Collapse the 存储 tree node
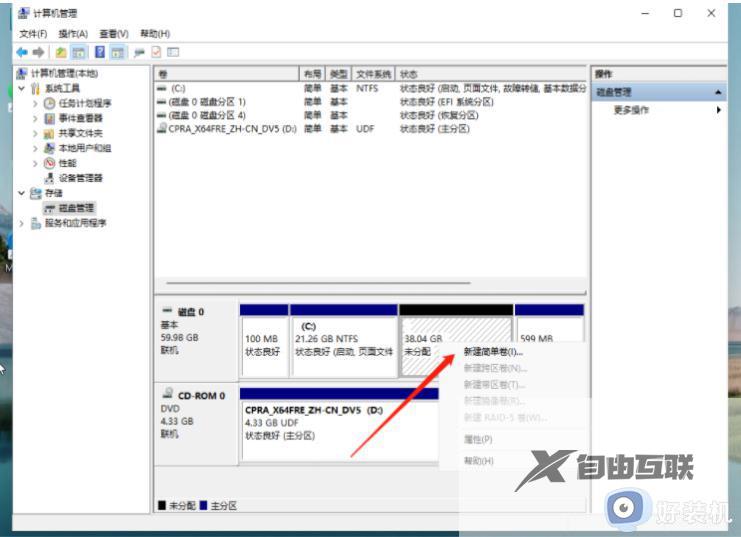 click(21, 193)
